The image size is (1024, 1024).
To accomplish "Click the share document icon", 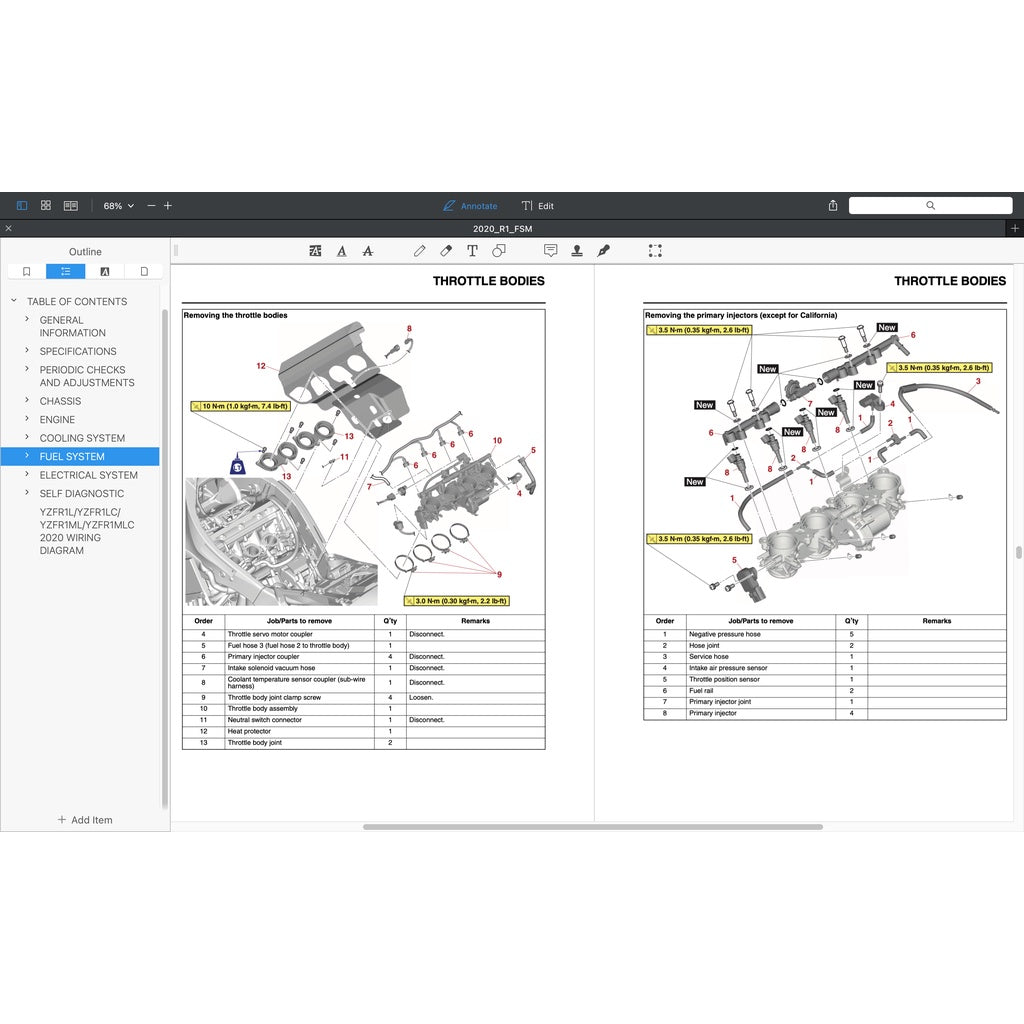I will tap(833, 206).
